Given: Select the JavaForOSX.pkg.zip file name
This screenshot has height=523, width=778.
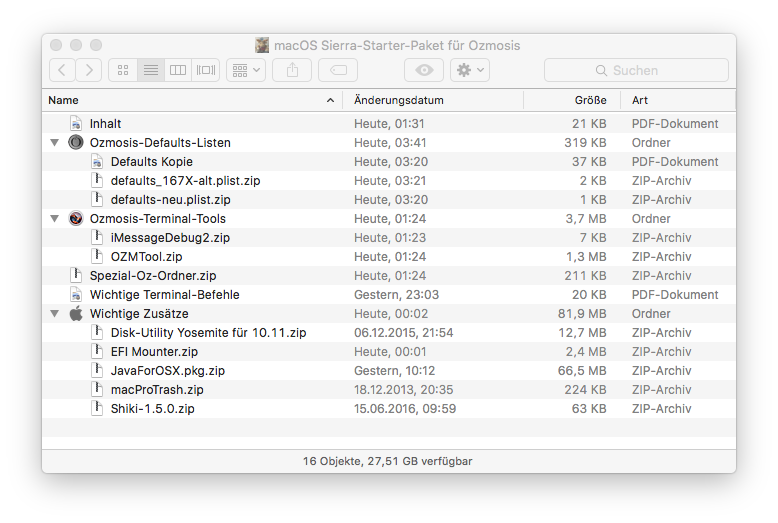Looking at the screenshot, I should (168, 371).
